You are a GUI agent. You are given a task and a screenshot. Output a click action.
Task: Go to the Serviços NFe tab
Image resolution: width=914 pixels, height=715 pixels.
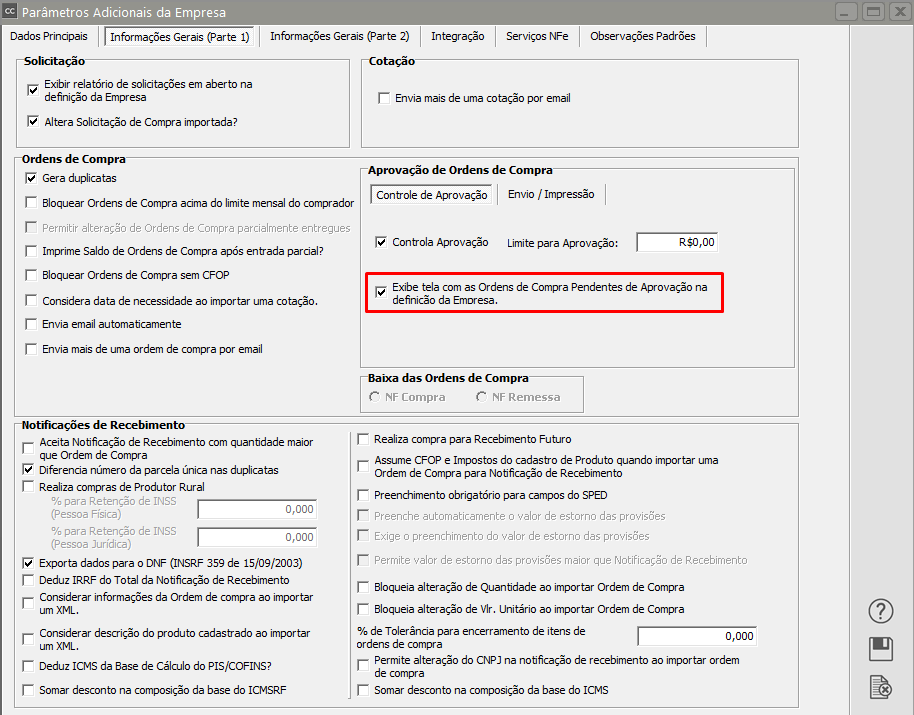(537, 36)
